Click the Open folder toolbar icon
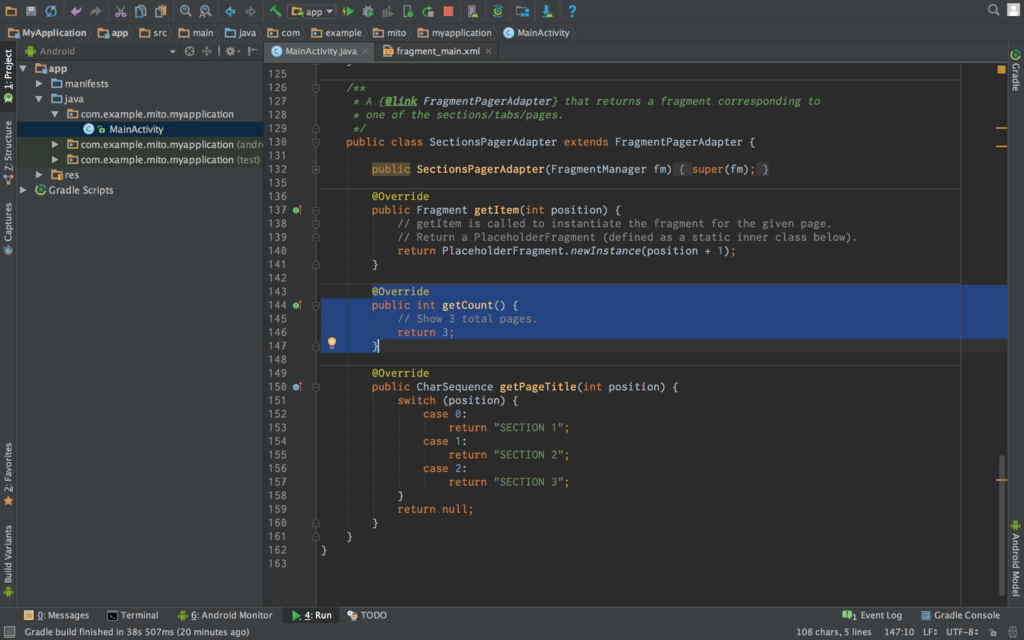Screen dimensions: 1024x640 point(11,11)
